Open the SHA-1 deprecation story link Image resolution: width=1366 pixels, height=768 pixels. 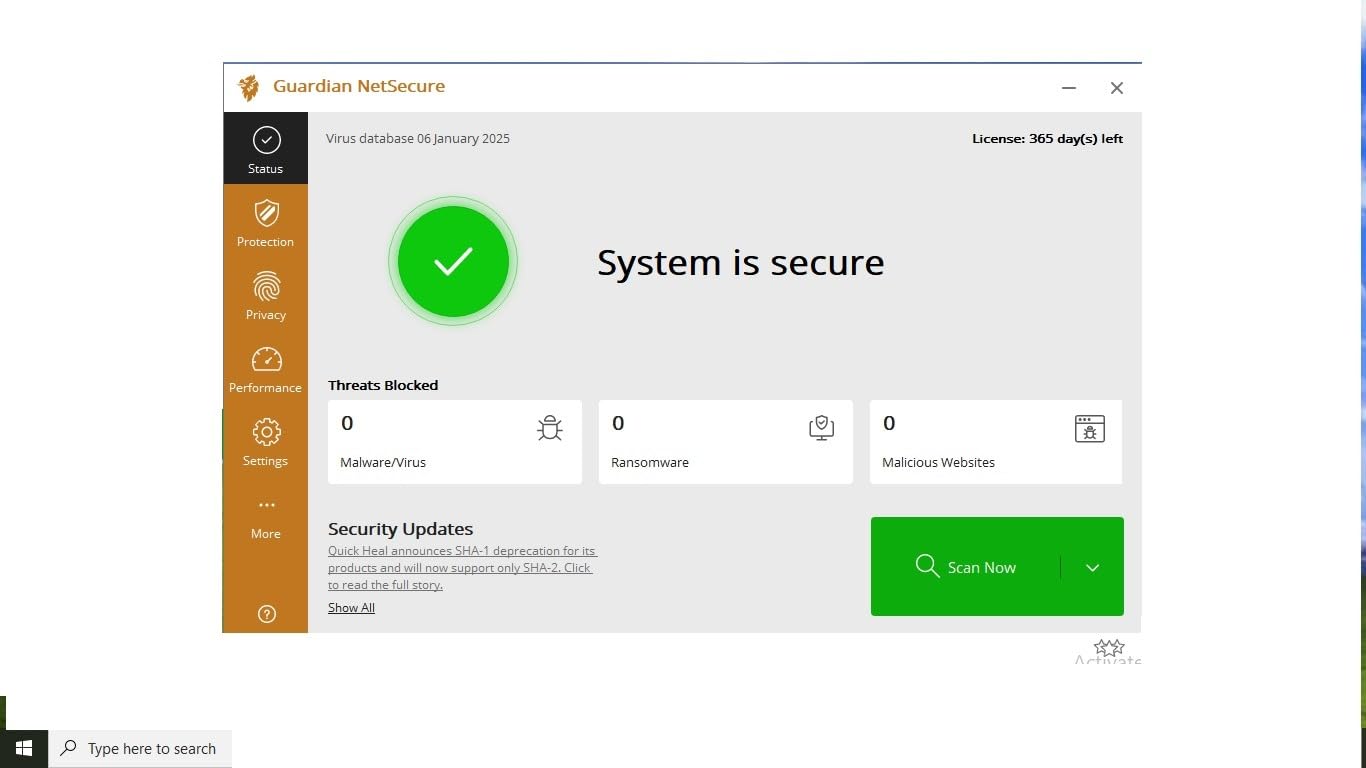click(461, 567)
